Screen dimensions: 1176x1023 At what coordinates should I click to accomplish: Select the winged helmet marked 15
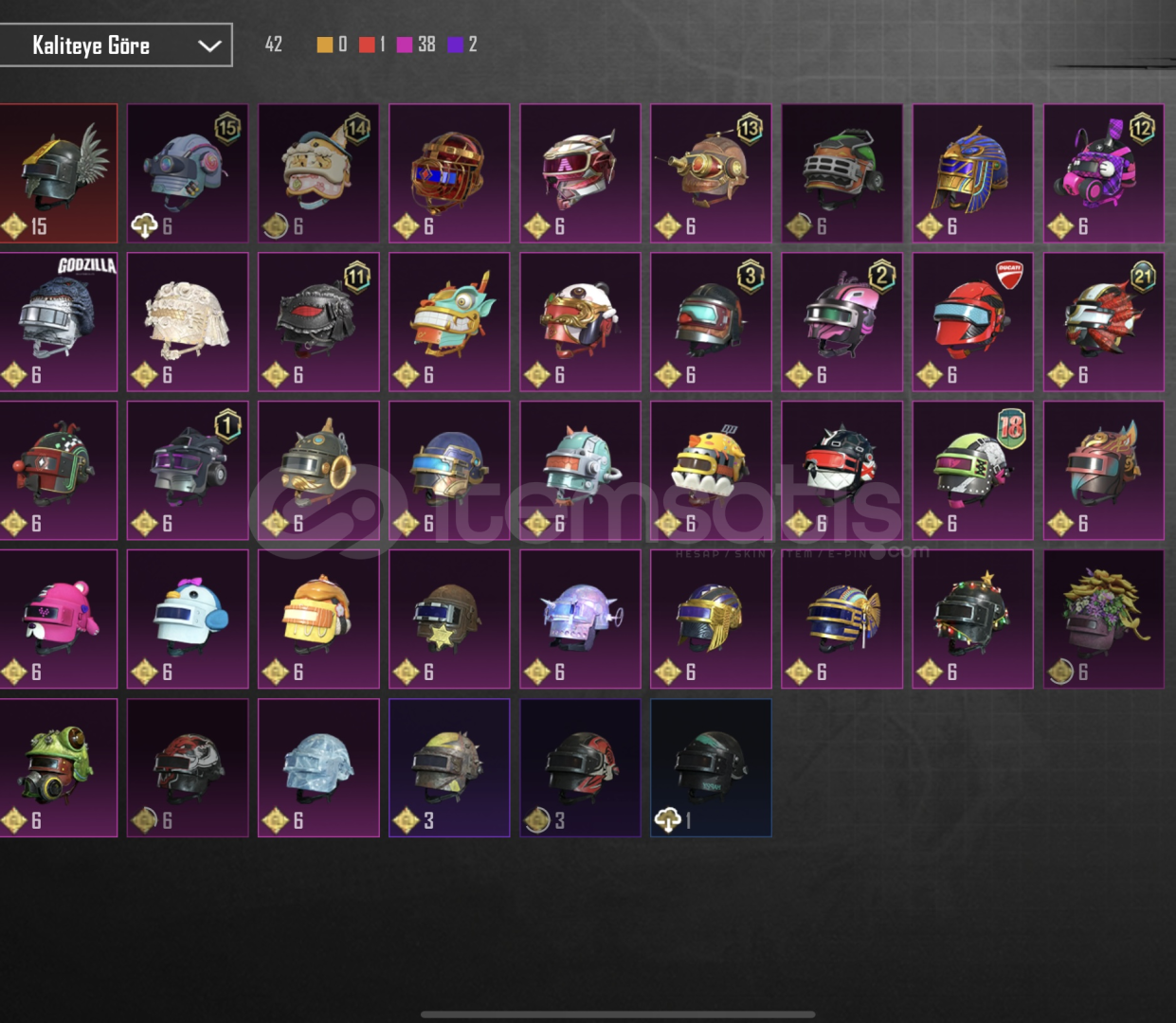point(59,173)
